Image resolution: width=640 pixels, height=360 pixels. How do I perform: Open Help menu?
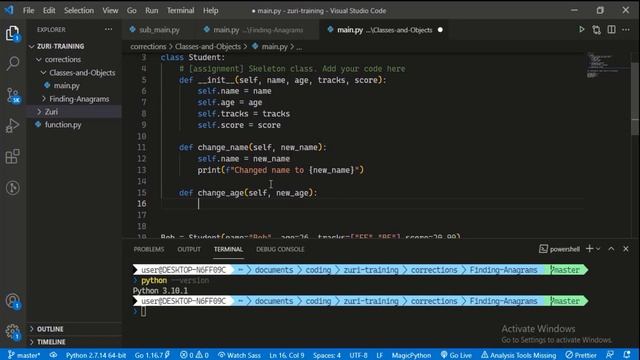211,10
